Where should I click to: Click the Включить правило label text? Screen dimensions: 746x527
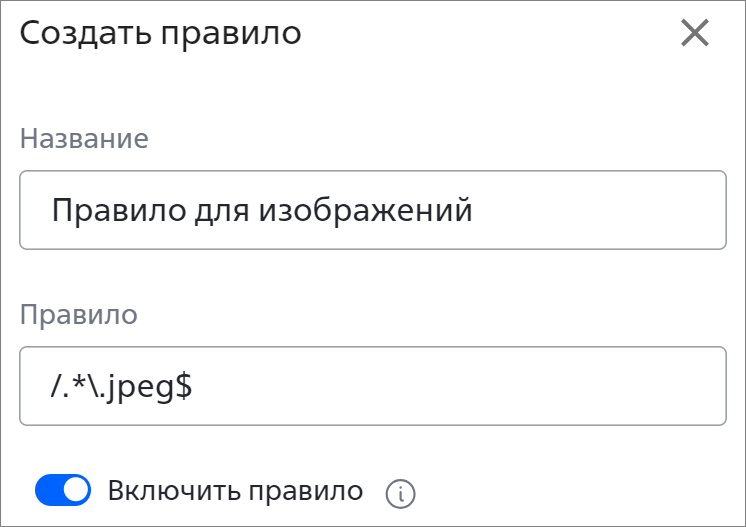236,491
